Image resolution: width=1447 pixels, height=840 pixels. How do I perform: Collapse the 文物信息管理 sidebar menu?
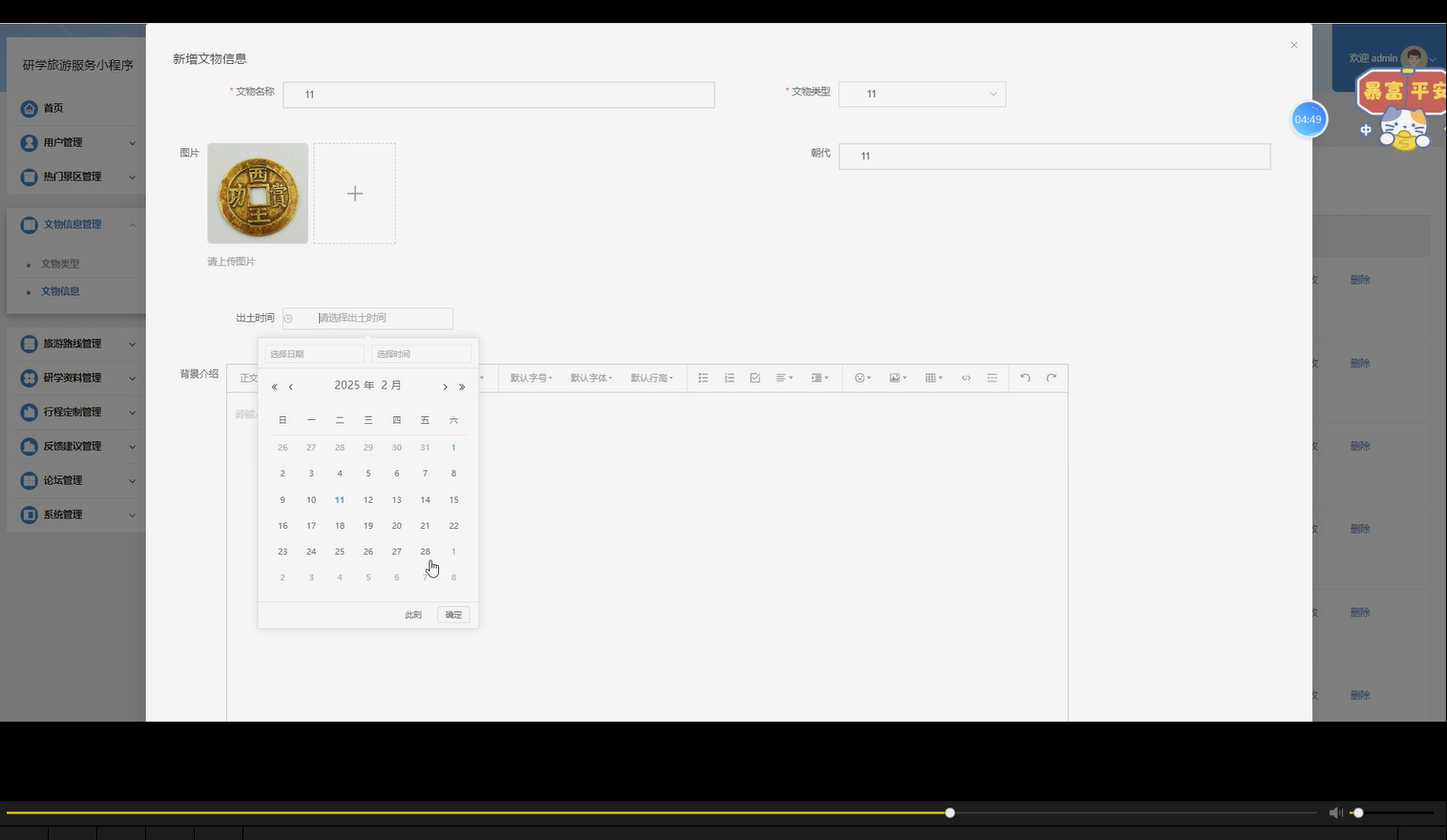click(76, 224)
